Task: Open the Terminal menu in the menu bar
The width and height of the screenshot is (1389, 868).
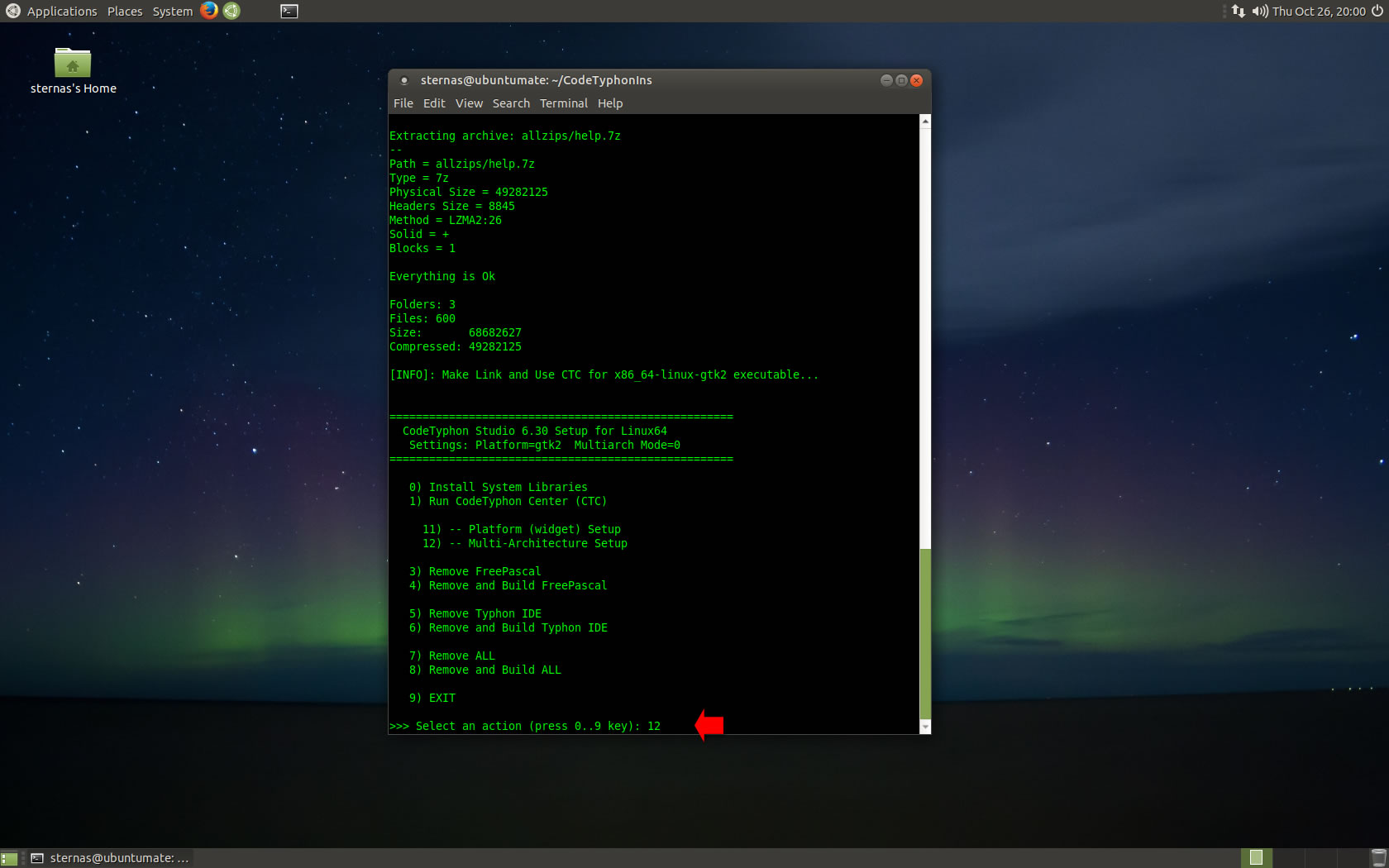Action: 564,103
